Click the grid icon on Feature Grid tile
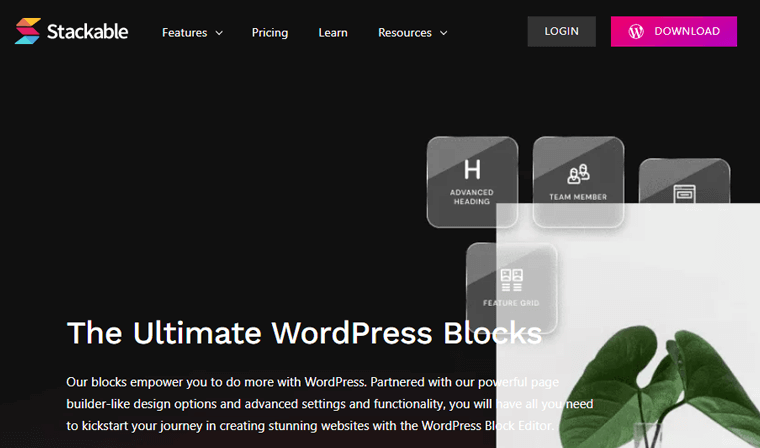 pyautogui.click(x=511, y=280)
